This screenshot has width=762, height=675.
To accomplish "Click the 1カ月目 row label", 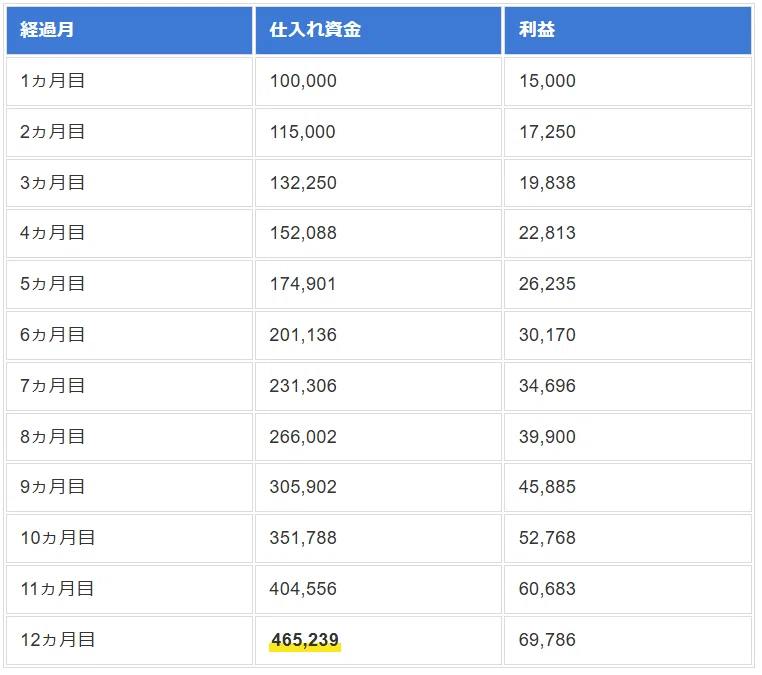I will pos(52,81).
